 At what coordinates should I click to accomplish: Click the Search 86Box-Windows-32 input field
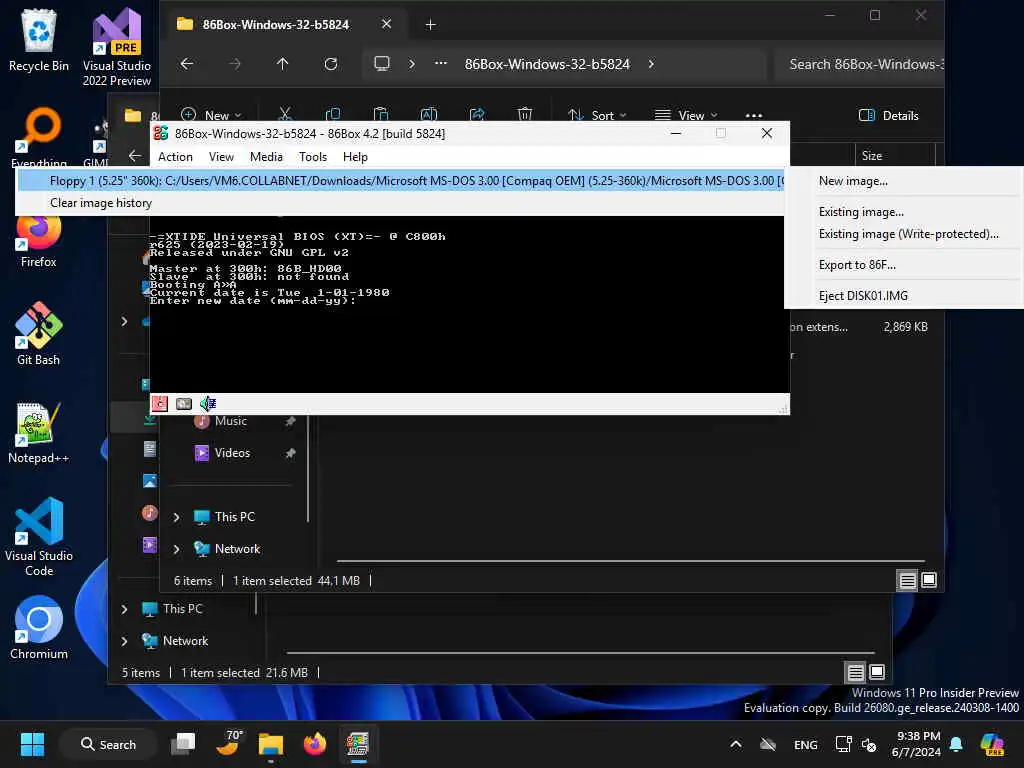tap(859, 64)
